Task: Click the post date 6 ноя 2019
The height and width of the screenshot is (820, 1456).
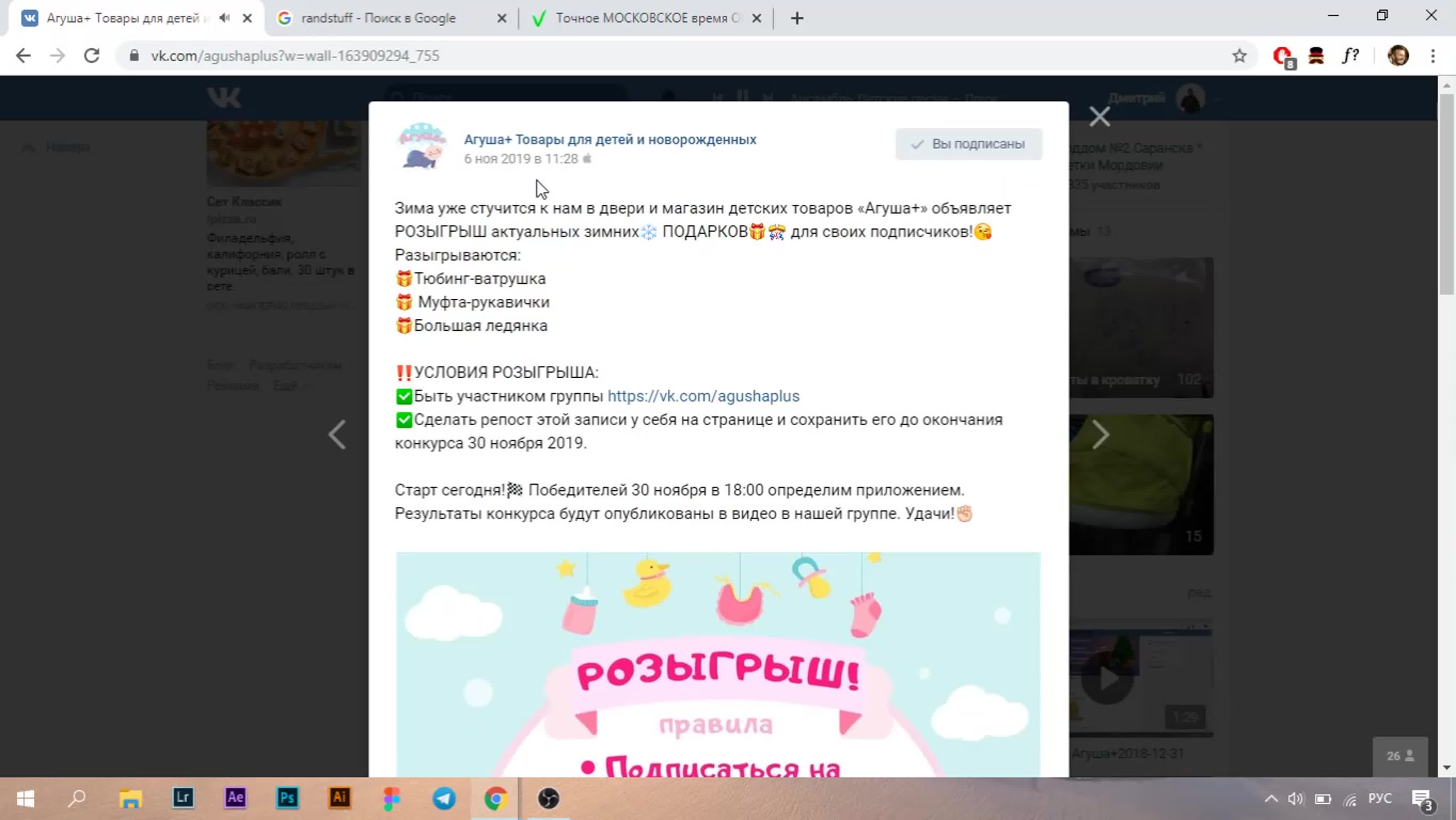Action: pos(520,159)
